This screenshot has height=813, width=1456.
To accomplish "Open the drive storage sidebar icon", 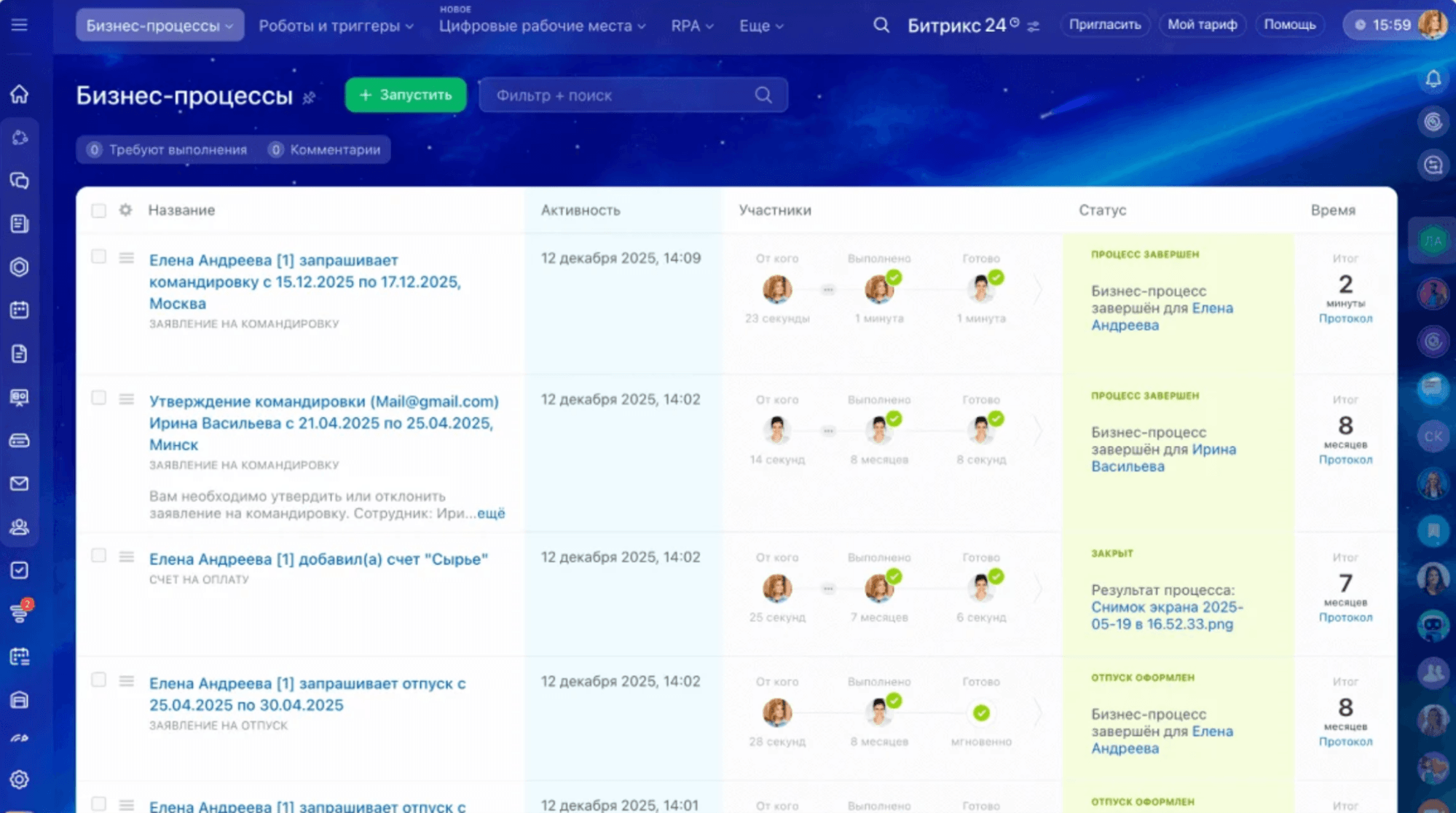I will pos(20,441).
